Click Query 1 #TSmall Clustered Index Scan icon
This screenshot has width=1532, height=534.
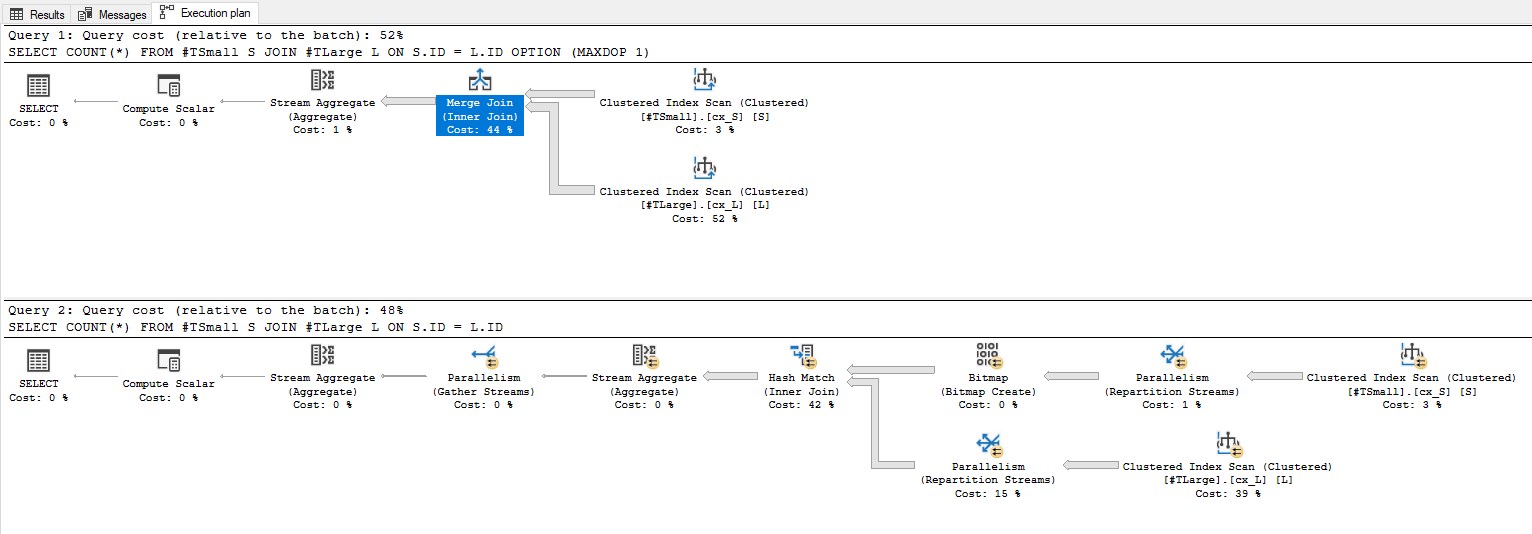(704, 81)
